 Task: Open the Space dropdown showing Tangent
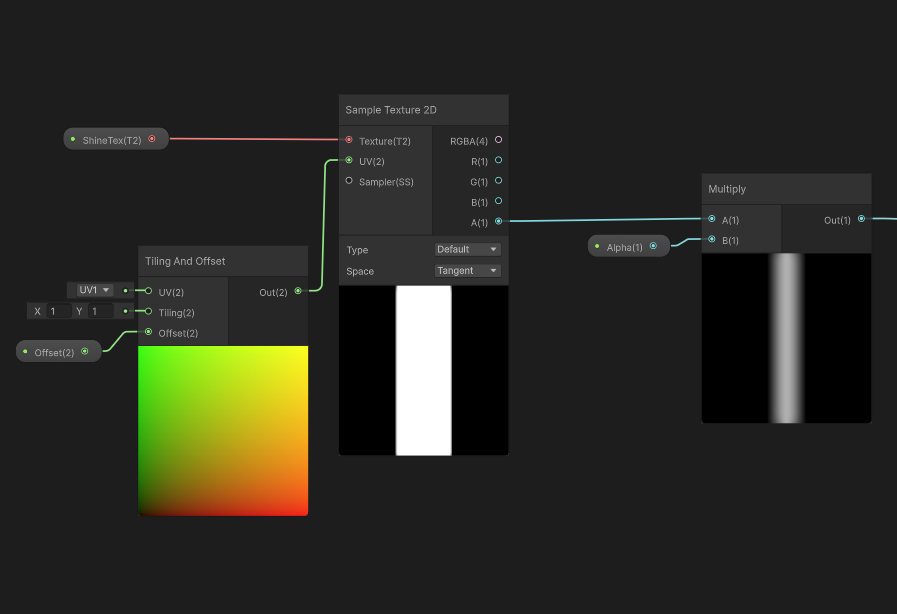point(466,270)
